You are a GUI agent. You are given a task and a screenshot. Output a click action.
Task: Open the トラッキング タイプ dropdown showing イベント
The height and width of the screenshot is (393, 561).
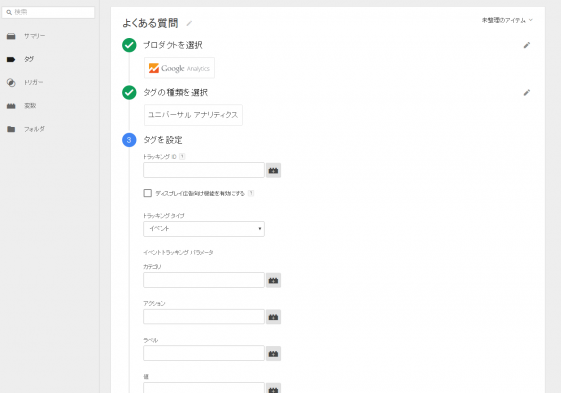tap(204, 229)
